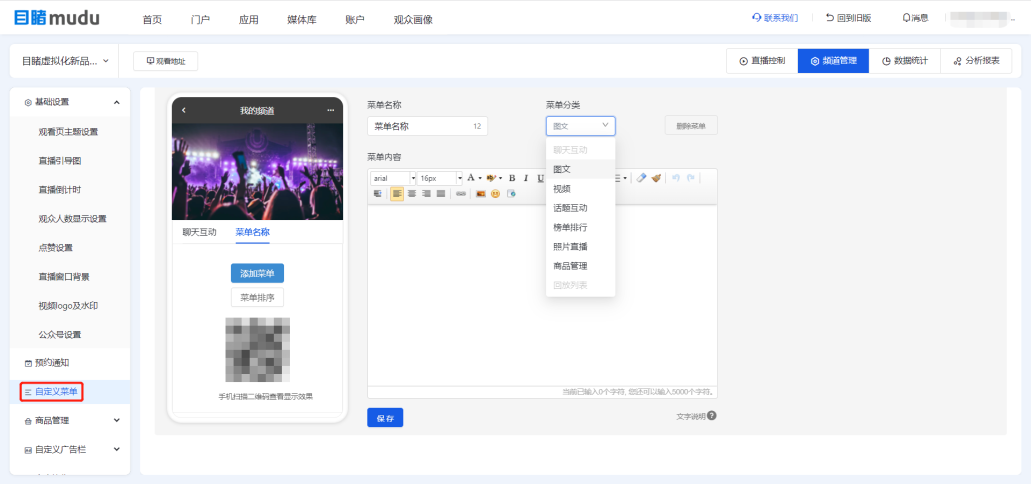Open the 媒体库 top navigation item

tap(302, 20)
